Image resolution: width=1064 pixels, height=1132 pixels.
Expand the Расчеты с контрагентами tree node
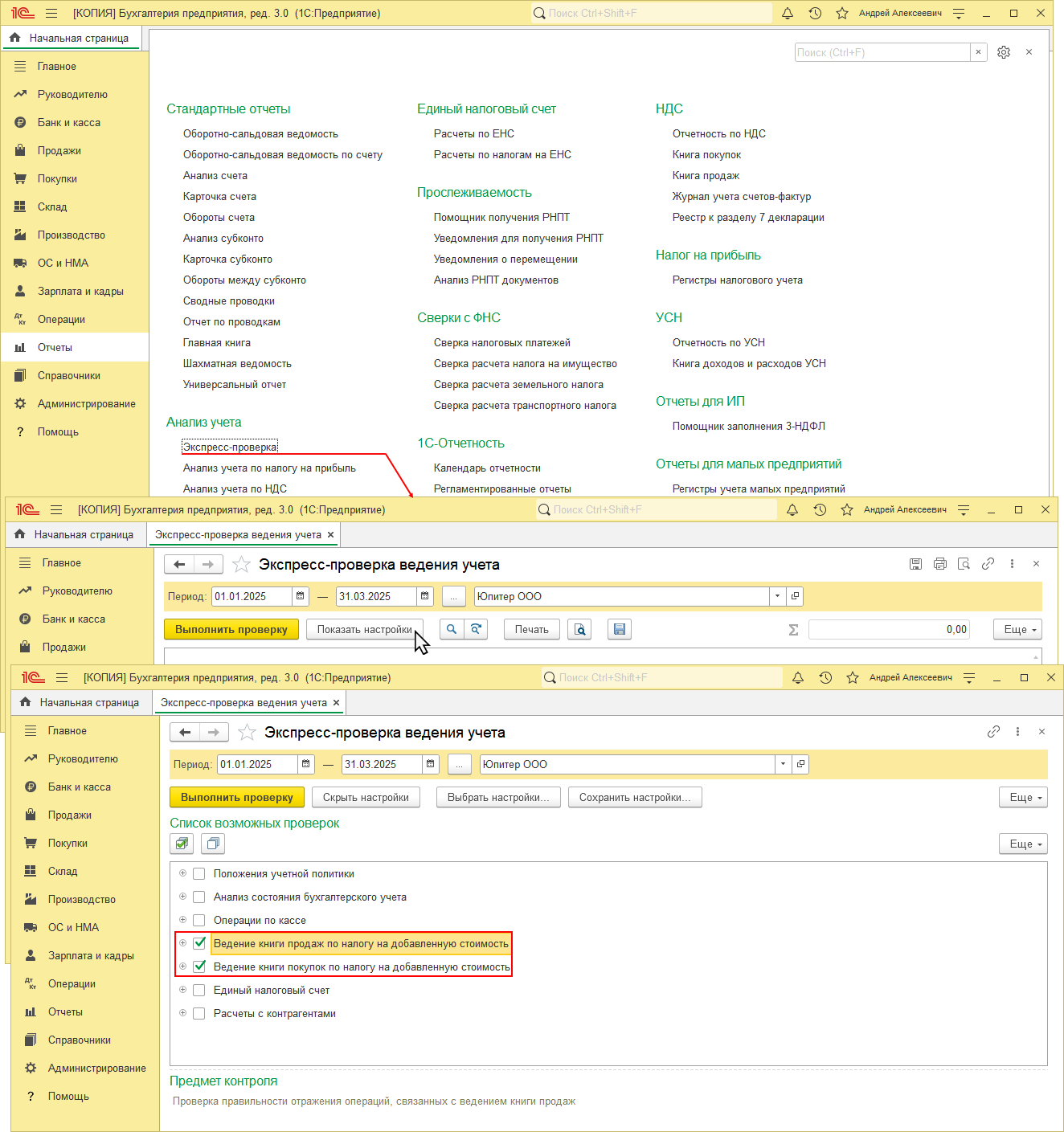pyautogui.click(x=182, y=1013)
